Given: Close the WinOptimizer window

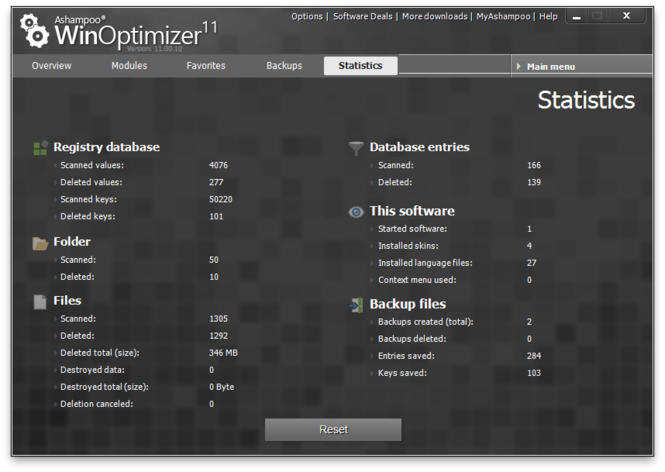Looking at the screenshot, I should coord(626,16).
